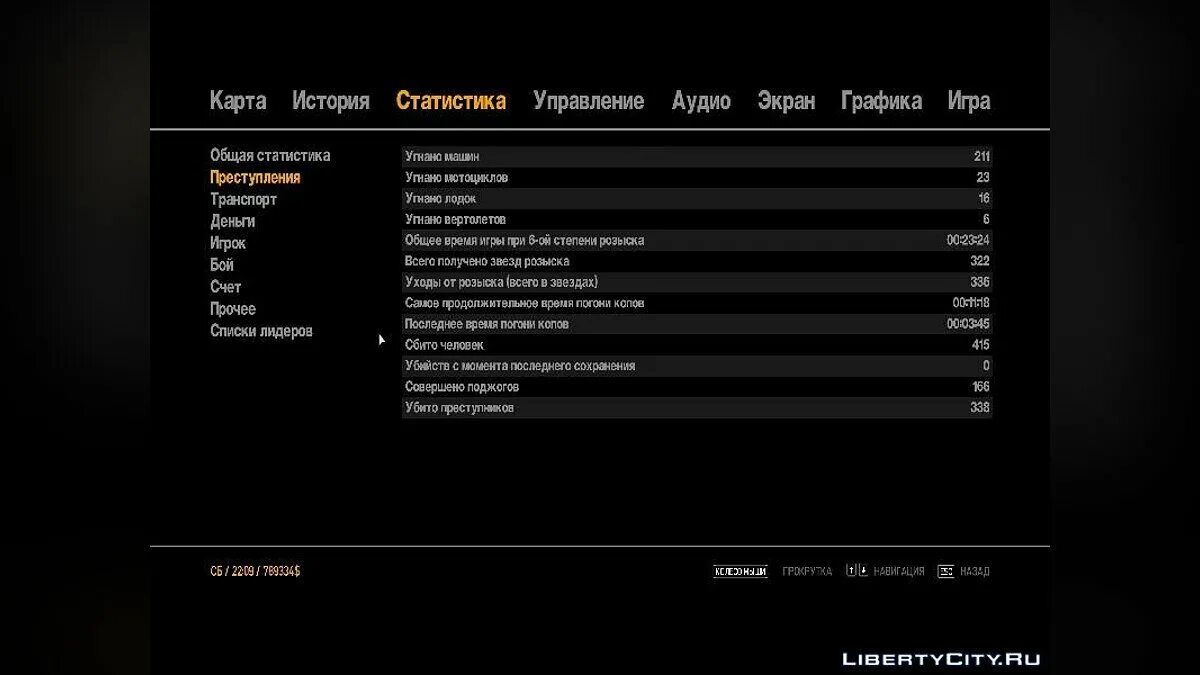
Task: Click the Прокрутка hint label
Action: (807, 572)
